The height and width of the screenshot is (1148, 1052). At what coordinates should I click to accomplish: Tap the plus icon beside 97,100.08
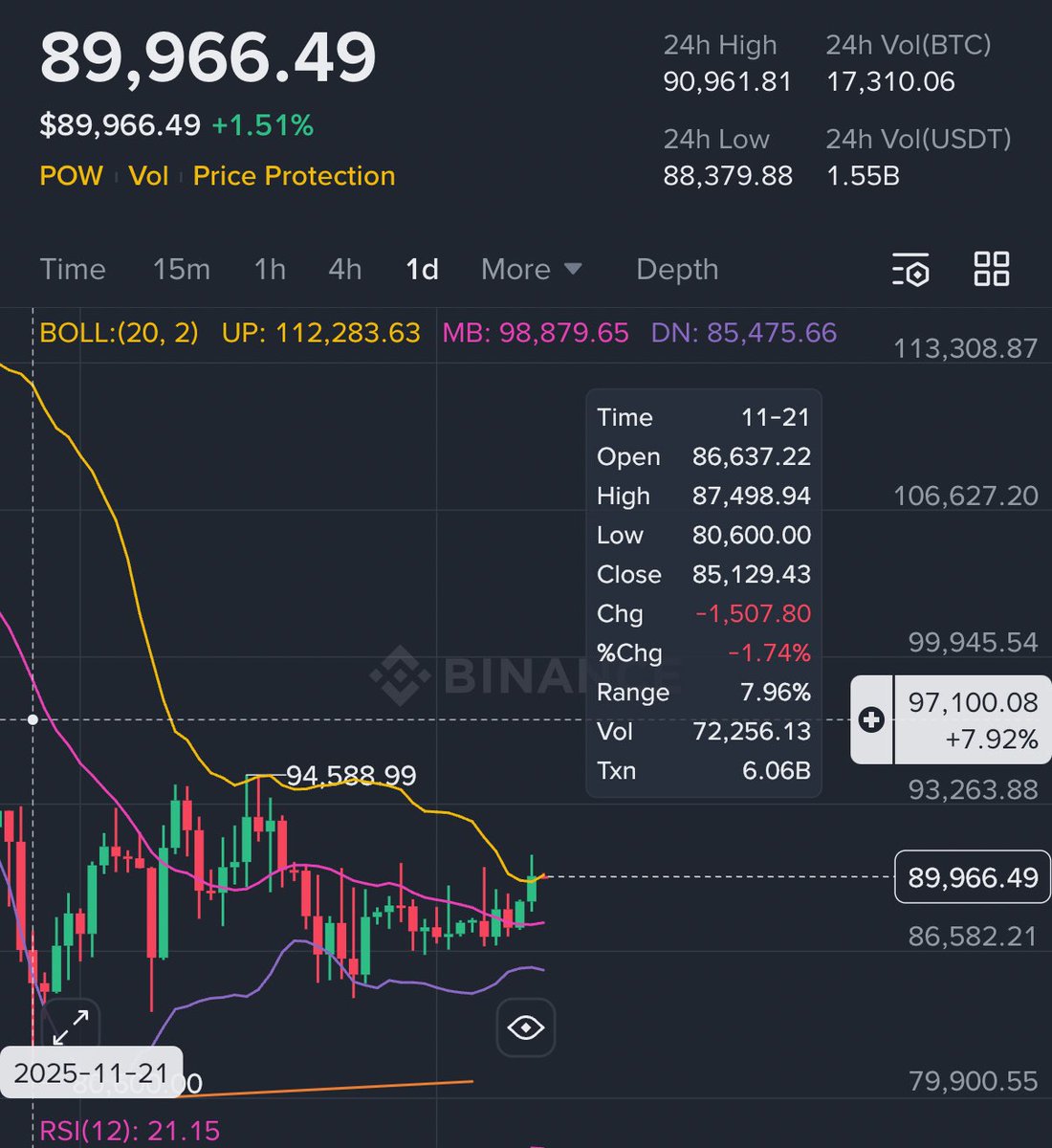(871, 719)
